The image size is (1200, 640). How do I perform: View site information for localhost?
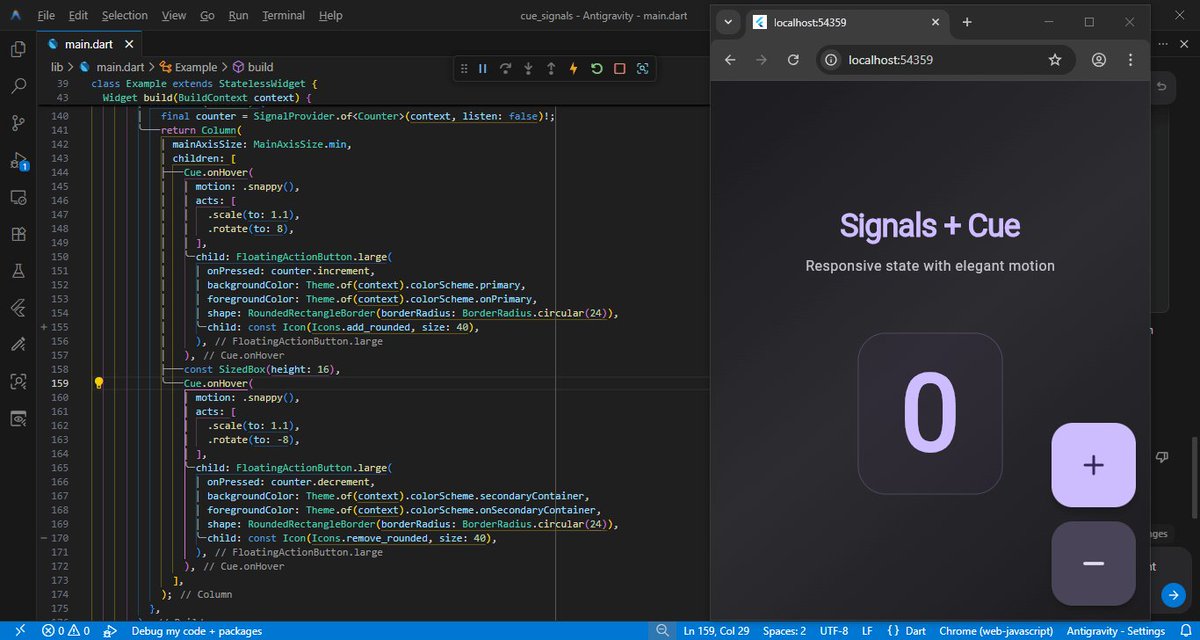[832, 60]
